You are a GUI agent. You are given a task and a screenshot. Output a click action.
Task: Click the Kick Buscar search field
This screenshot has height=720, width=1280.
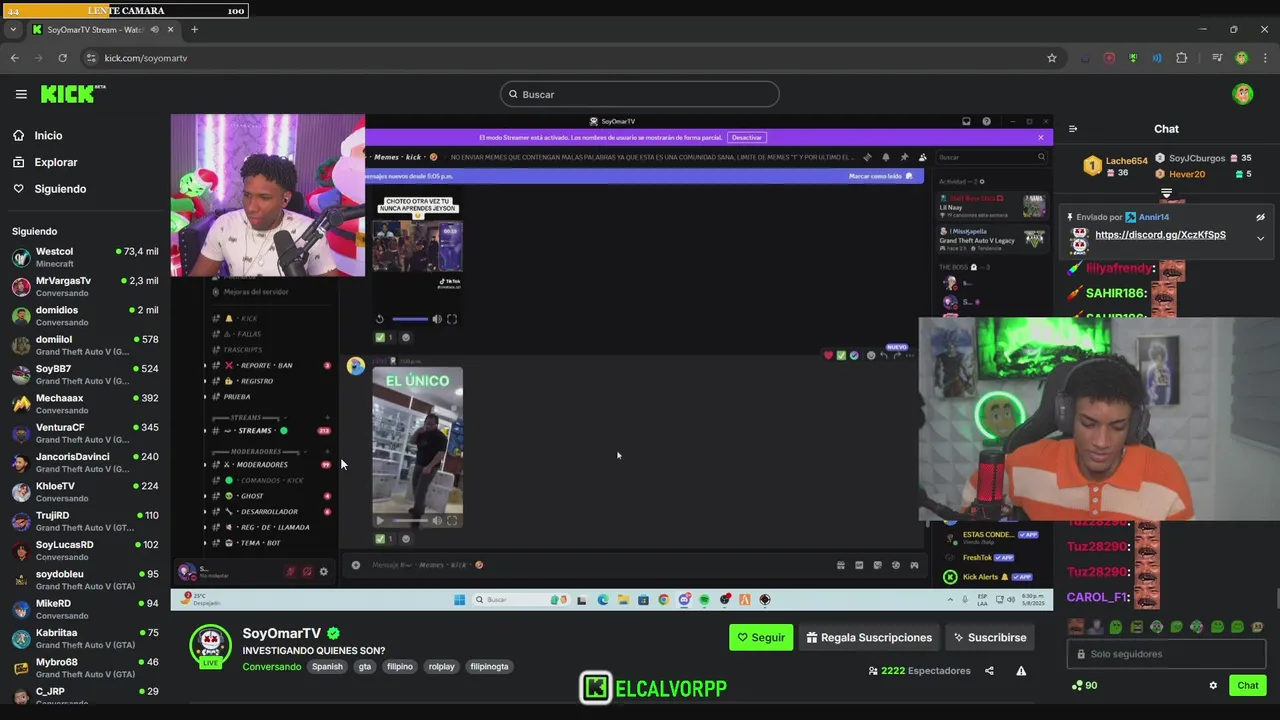640,94
